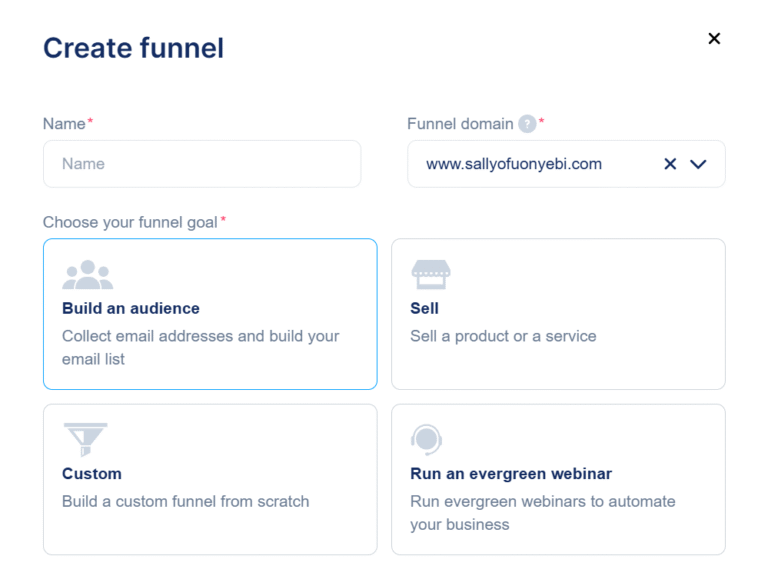
Task: Click the Funnel domain help question-mark icon
Action: click(527, 124)
